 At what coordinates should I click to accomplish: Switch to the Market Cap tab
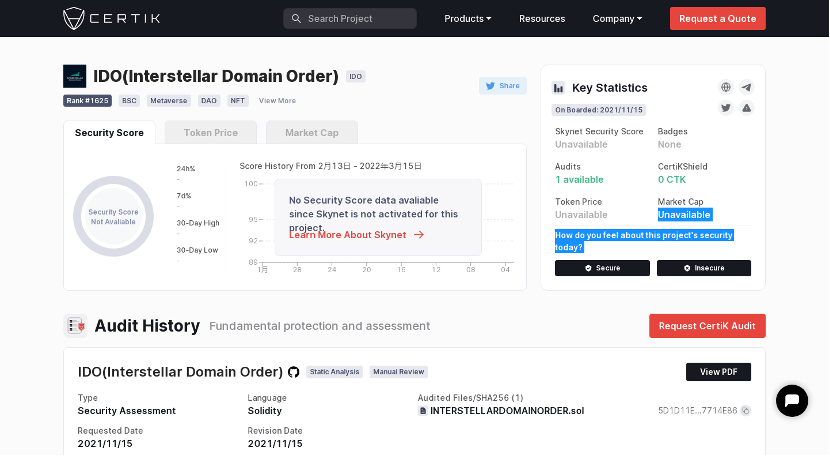tap(312, 132)
